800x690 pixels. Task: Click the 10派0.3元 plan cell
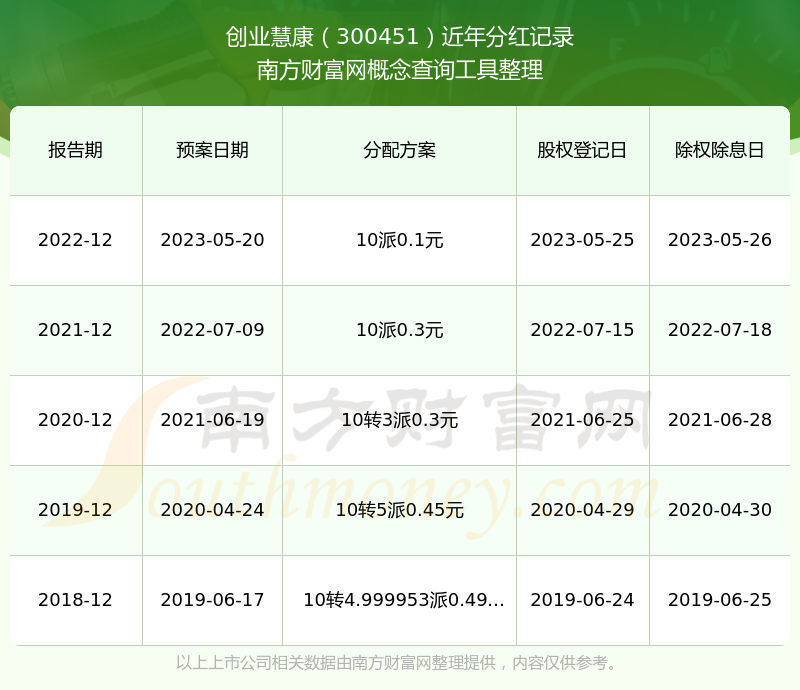399,330
